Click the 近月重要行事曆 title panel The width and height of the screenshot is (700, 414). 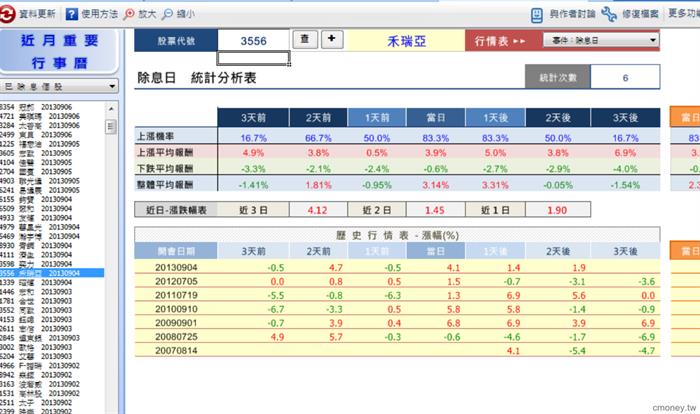59,51
